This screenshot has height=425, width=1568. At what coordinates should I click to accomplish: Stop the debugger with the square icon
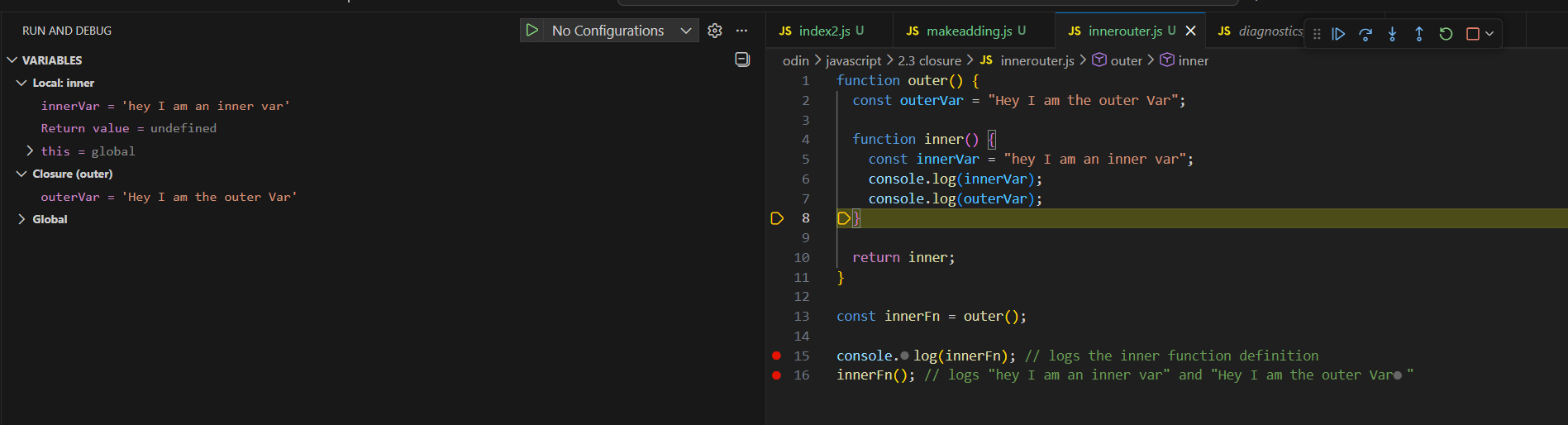[x=1472, y=34]
